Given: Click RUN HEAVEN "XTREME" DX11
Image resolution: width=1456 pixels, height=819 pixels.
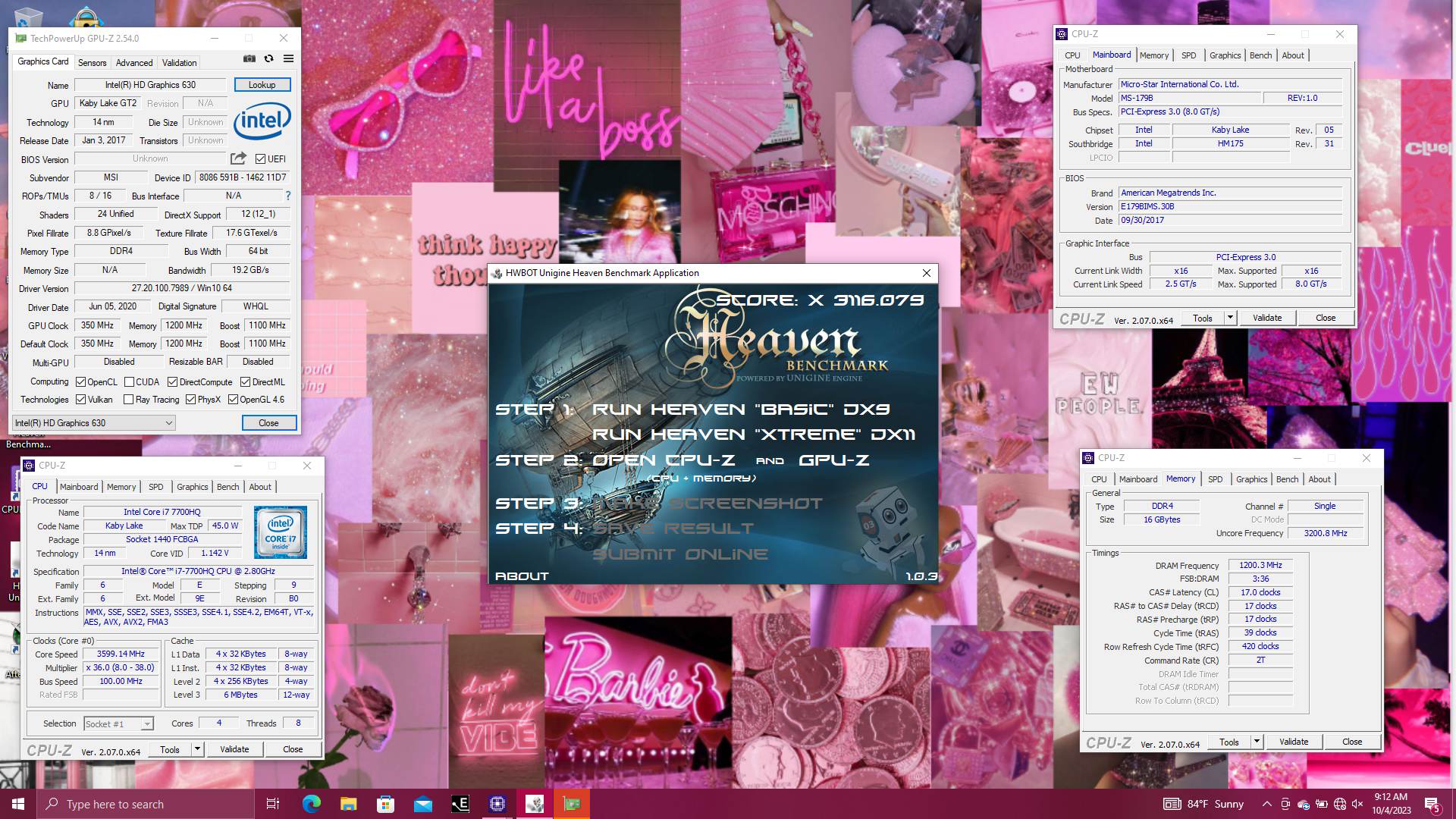Looking at the screenshot, I should [x=754, y=435].
